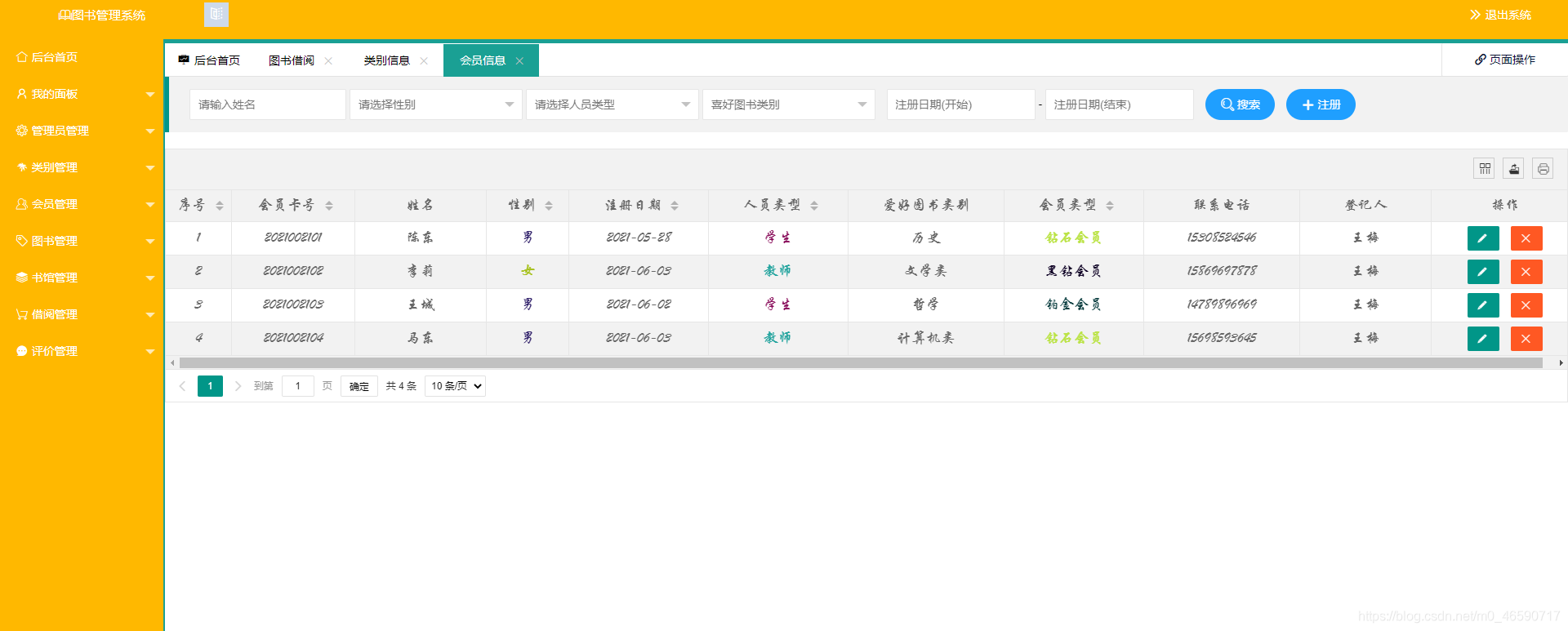Switch to the 图书借阅 tab
Screen dimensions: 1568x631
point(292,60)
